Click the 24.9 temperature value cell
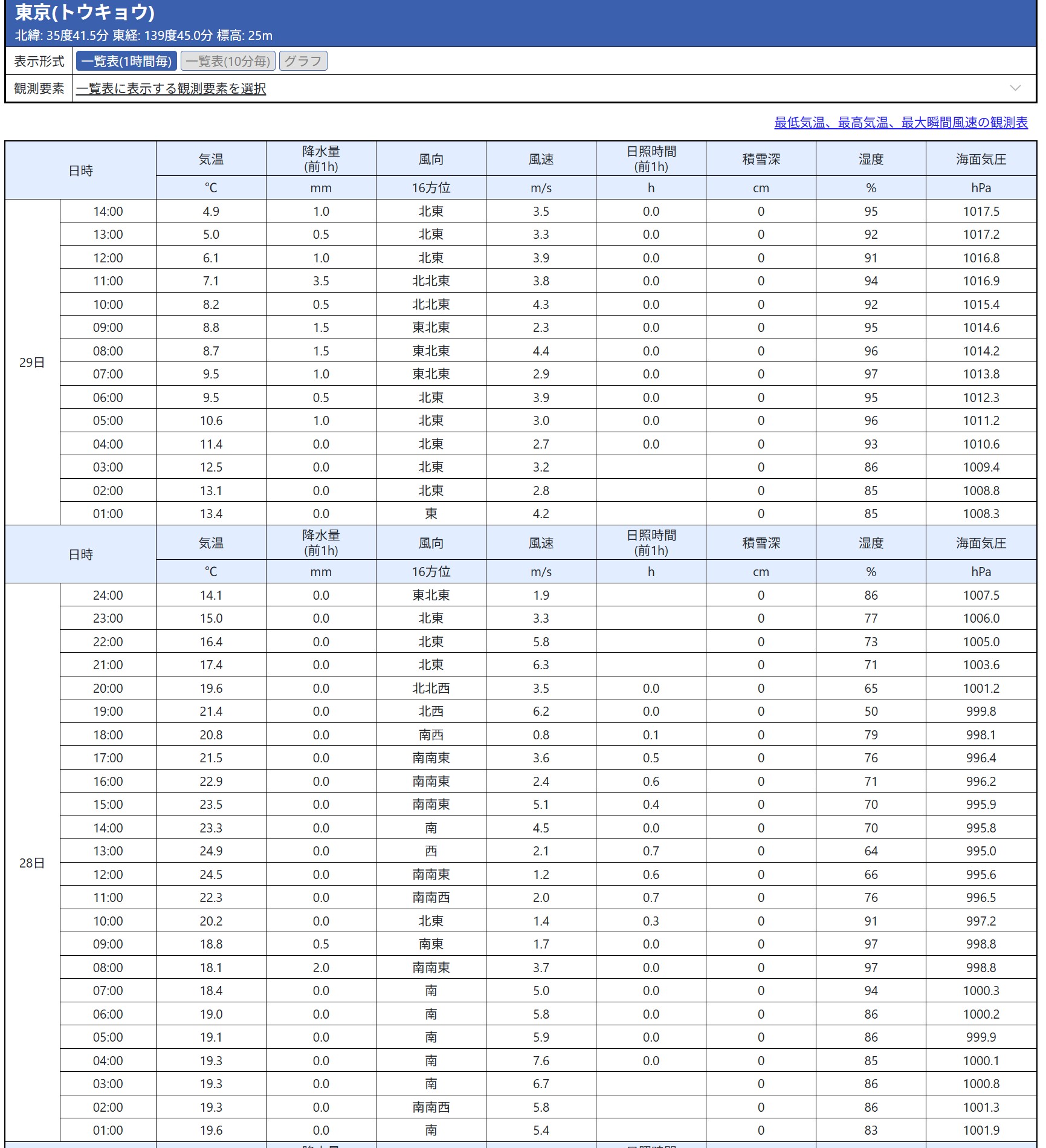 211,851
